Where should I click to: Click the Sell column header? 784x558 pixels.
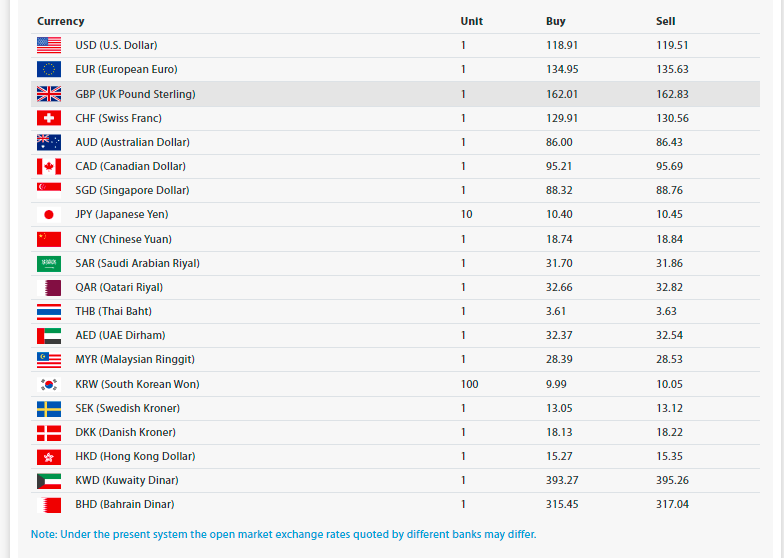(666, 21)
